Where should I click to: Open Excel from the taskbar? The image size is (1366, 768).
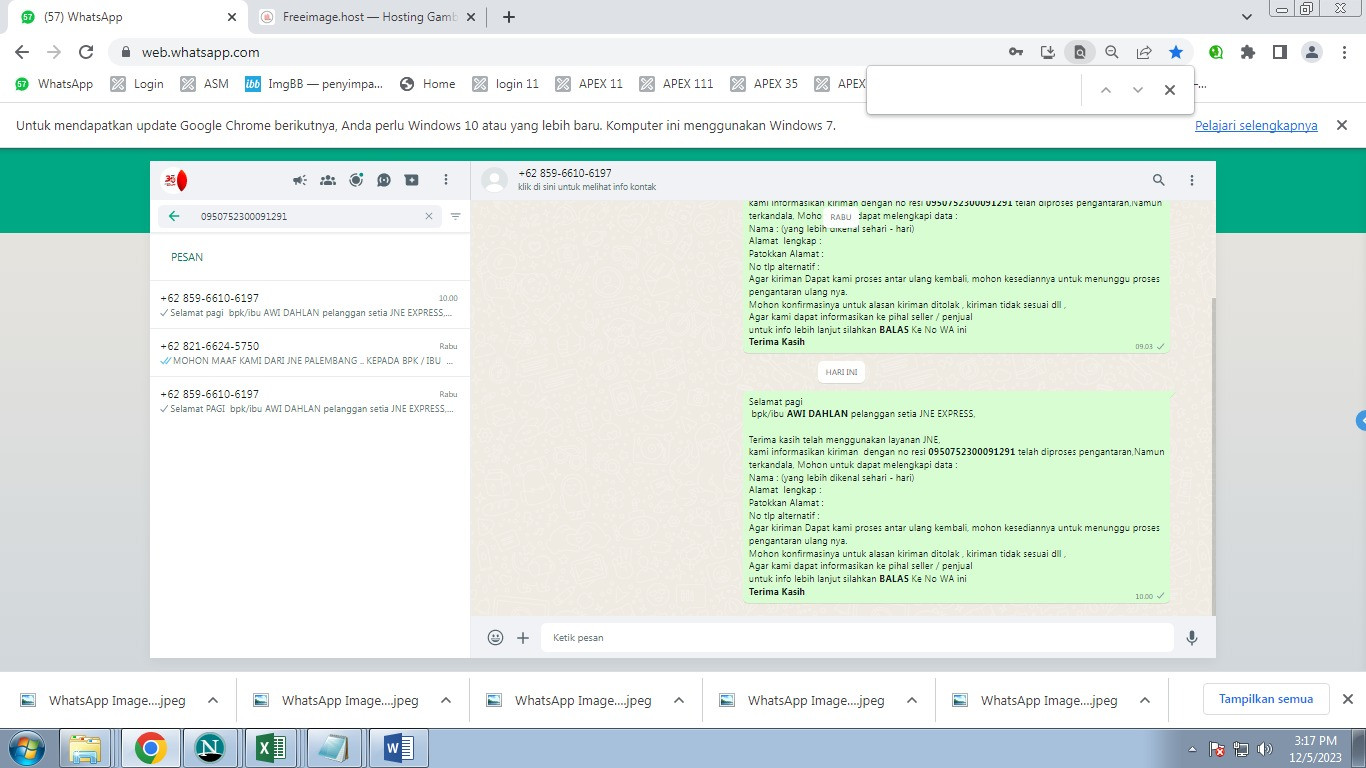271,748
